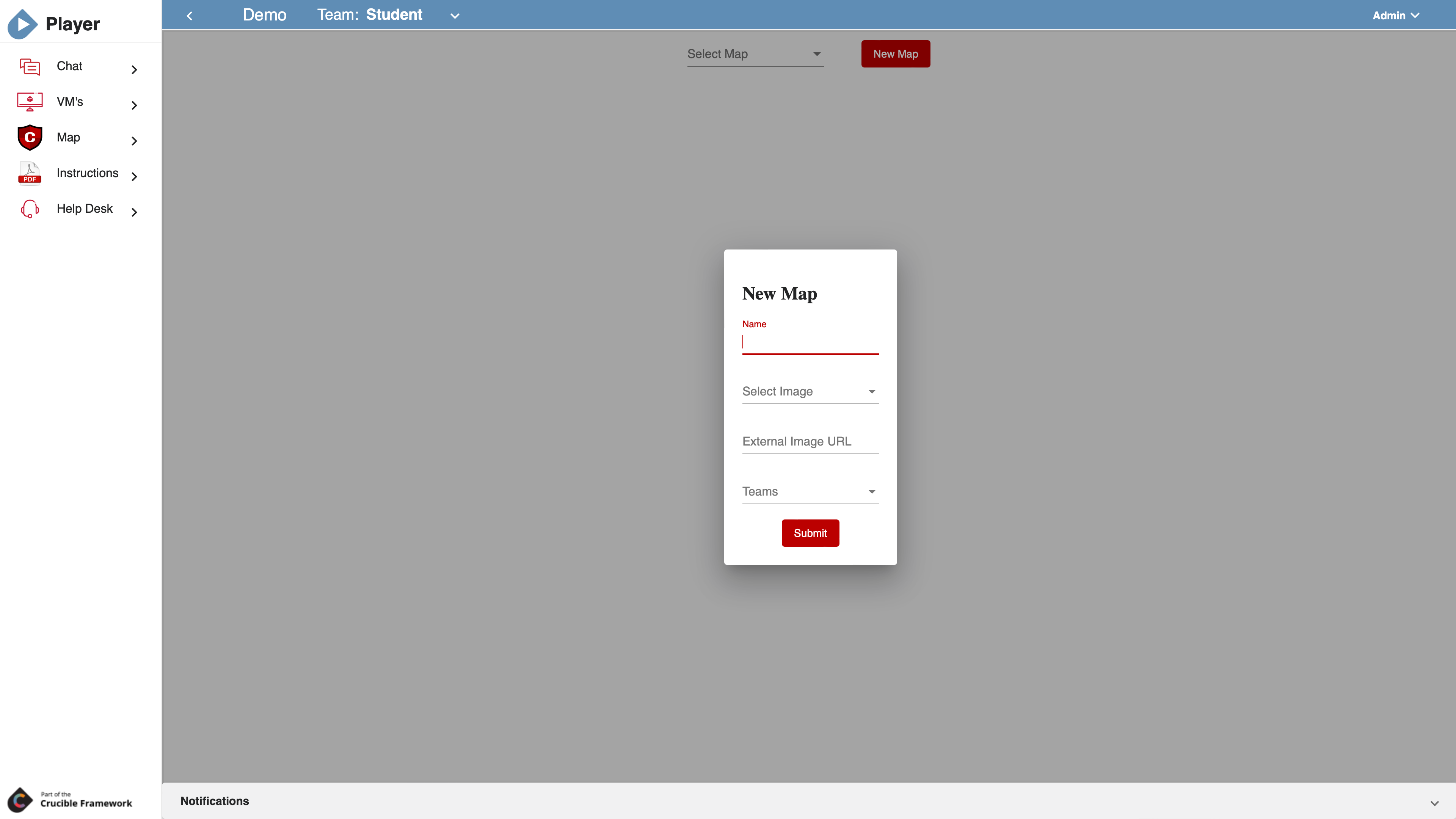Click the New Map toolbar button
The width and height of the screenshot is (1456, 819).
pos(895,54)
